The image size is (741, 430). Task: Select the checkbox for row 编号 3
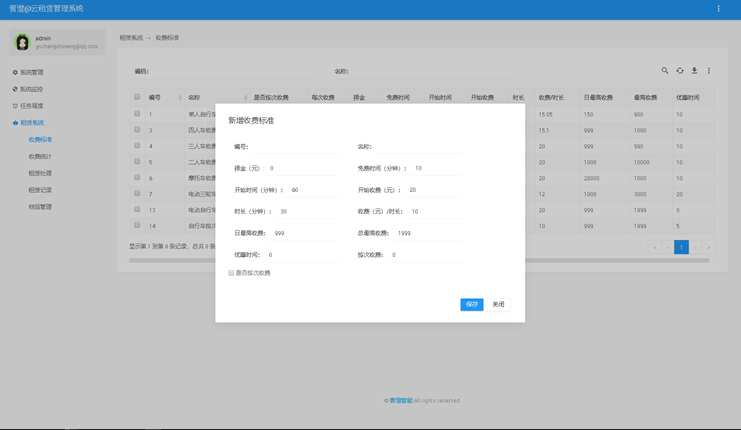click(x=137, y=130)
